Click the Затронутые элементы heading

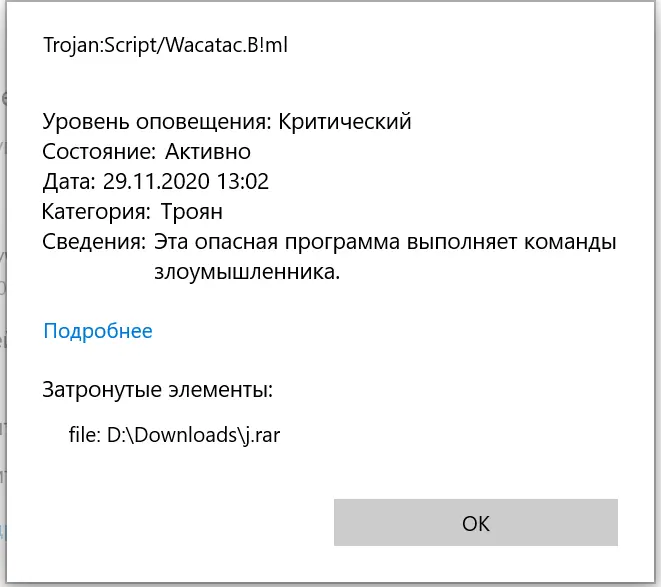click(158, 390)
